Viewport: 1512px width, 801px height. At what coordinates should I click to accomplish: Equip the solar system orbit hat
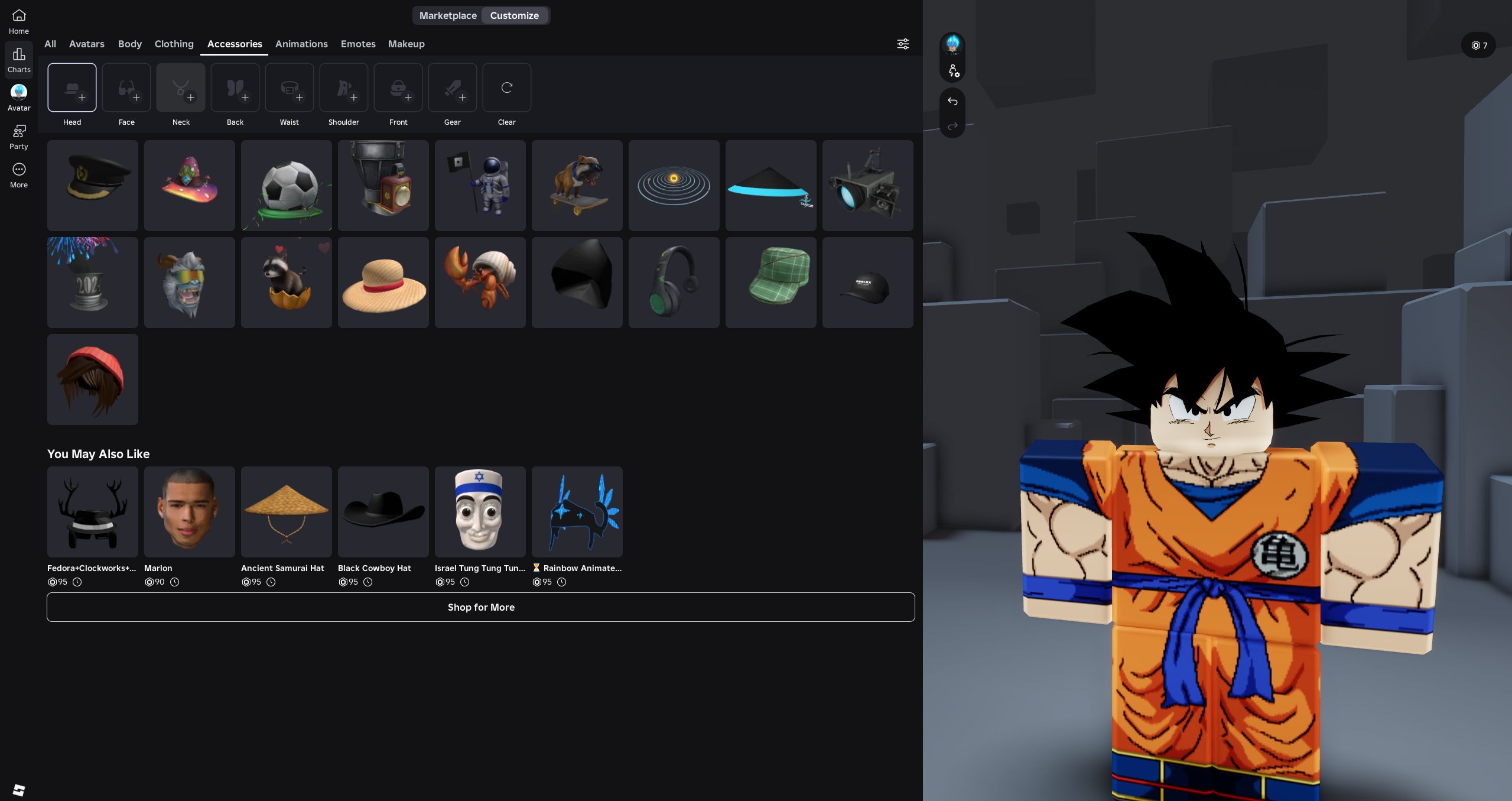pyautogui.click(x=674, y=186)
